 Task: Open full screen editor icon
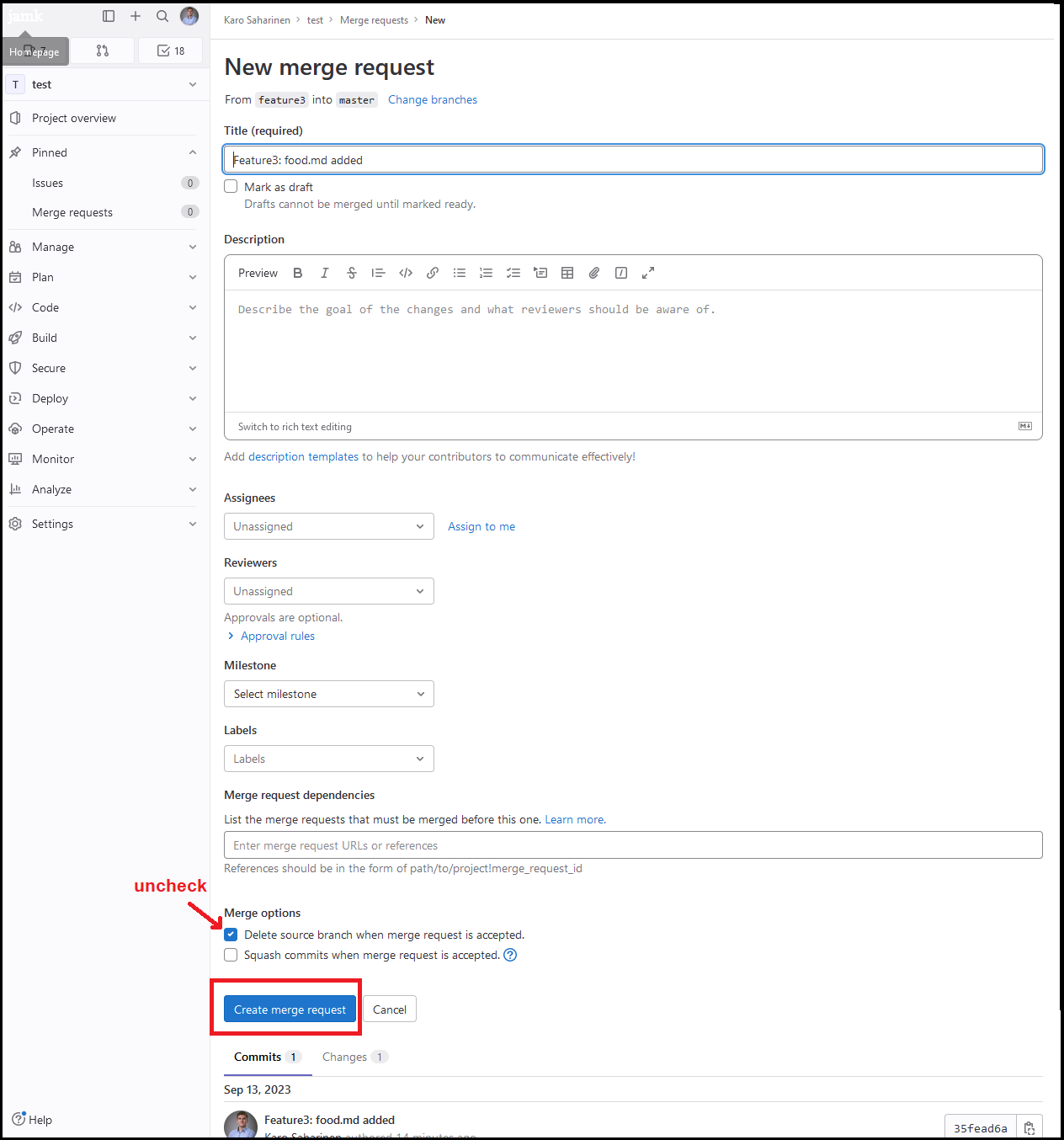[x=648, y=273]
